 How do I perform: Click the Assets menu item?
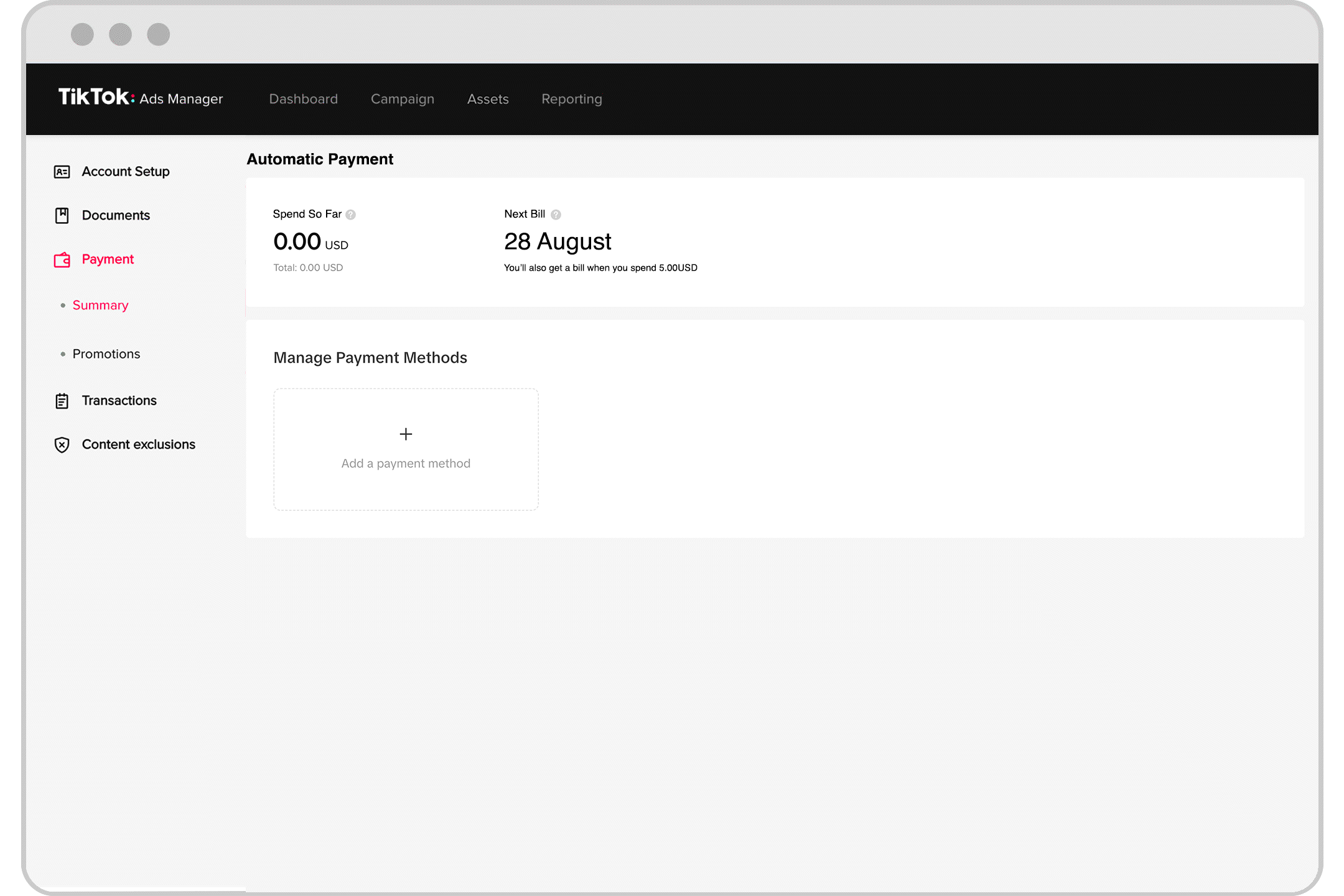click(x=487, y=98)
